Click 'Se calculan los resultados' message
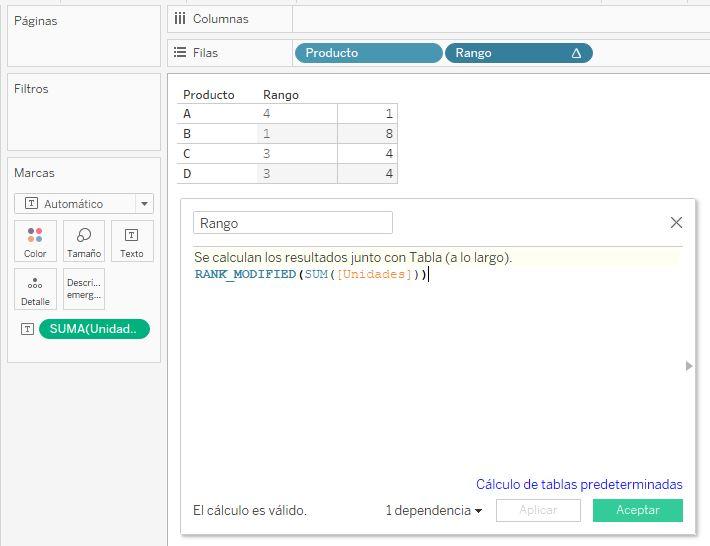Image resolution: width=710 pixels, height=546 pixels. pos(353,257)
